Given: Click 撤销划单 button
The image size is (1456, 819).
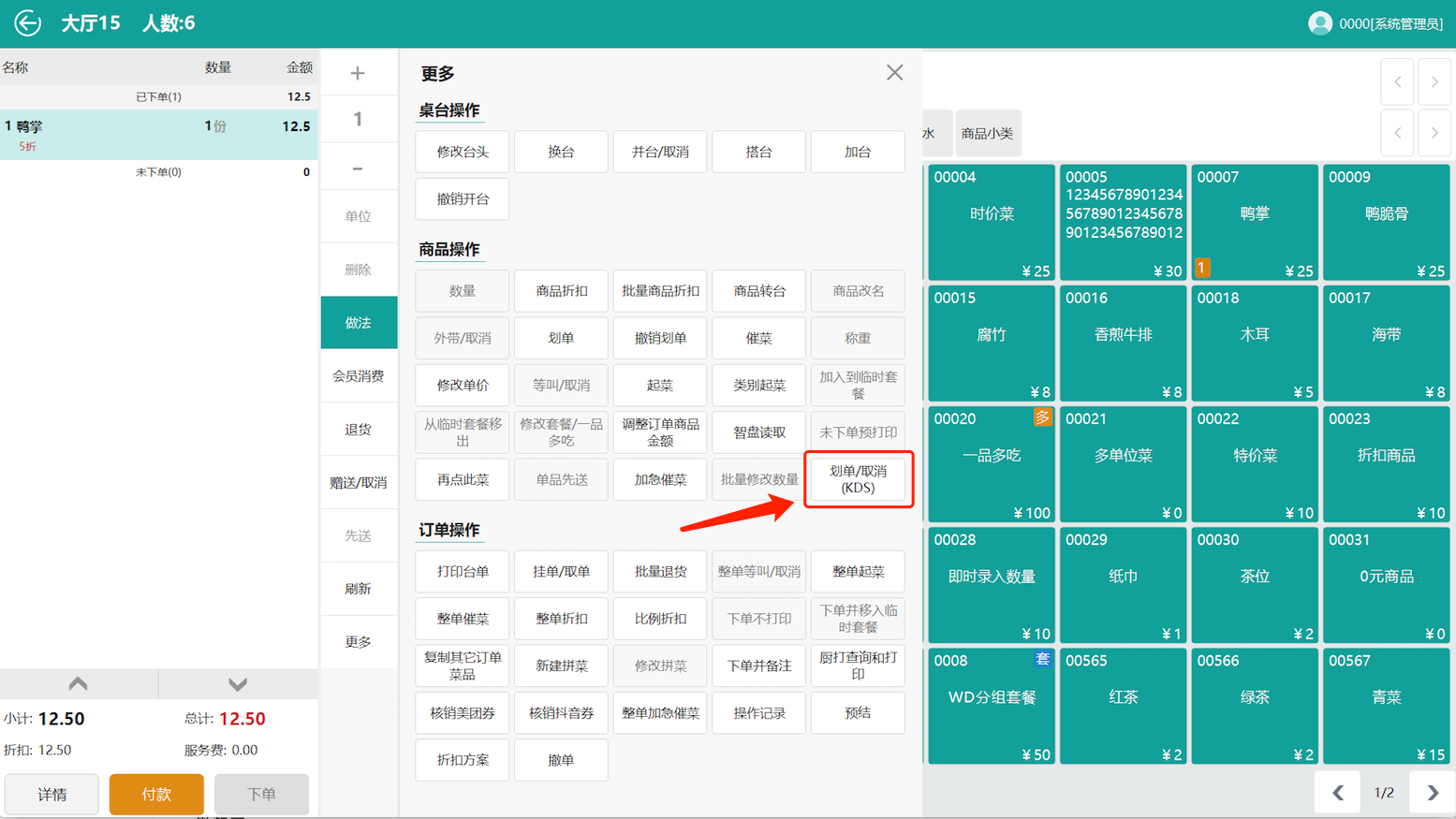Looking at the screenshot, I should click(x=660, y=338).
